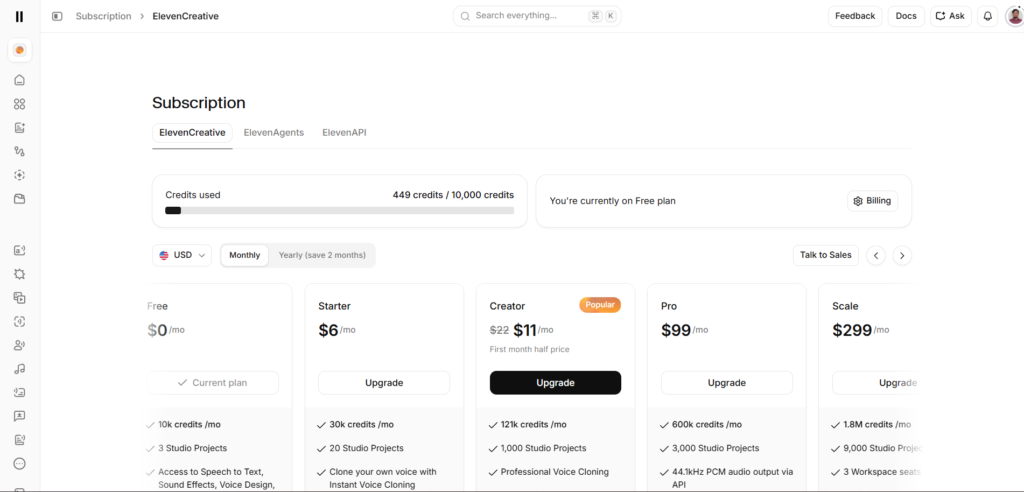Click the ElevenLabs double-bar logo
Screen dimensions: 1024x492
pos(20,16)
